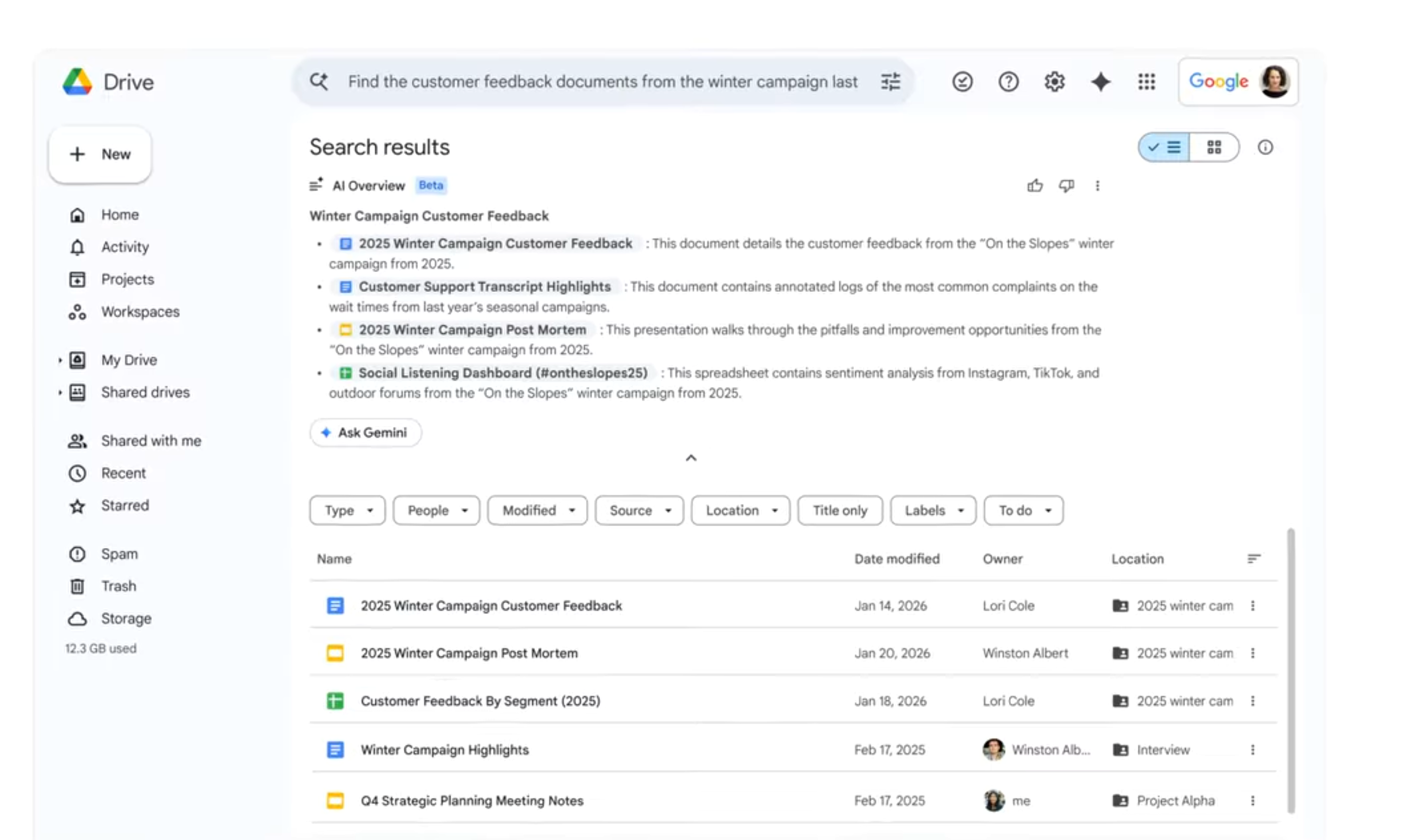Click the sort icon in the file list header
The image size is (1417, 840).
pos(1253,559)
